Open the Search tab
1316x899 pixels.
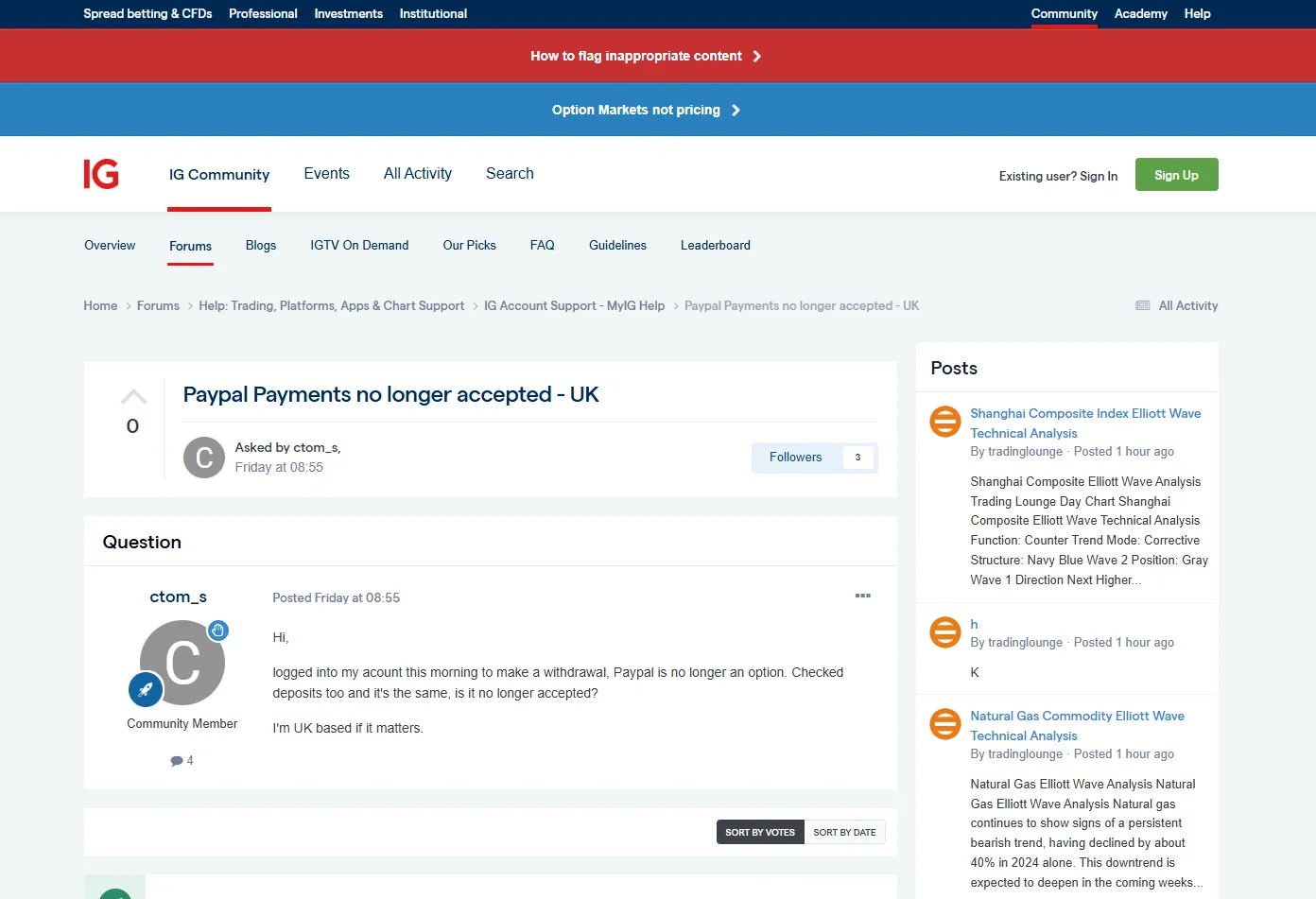pyautogui.click(x=510, y=174)
